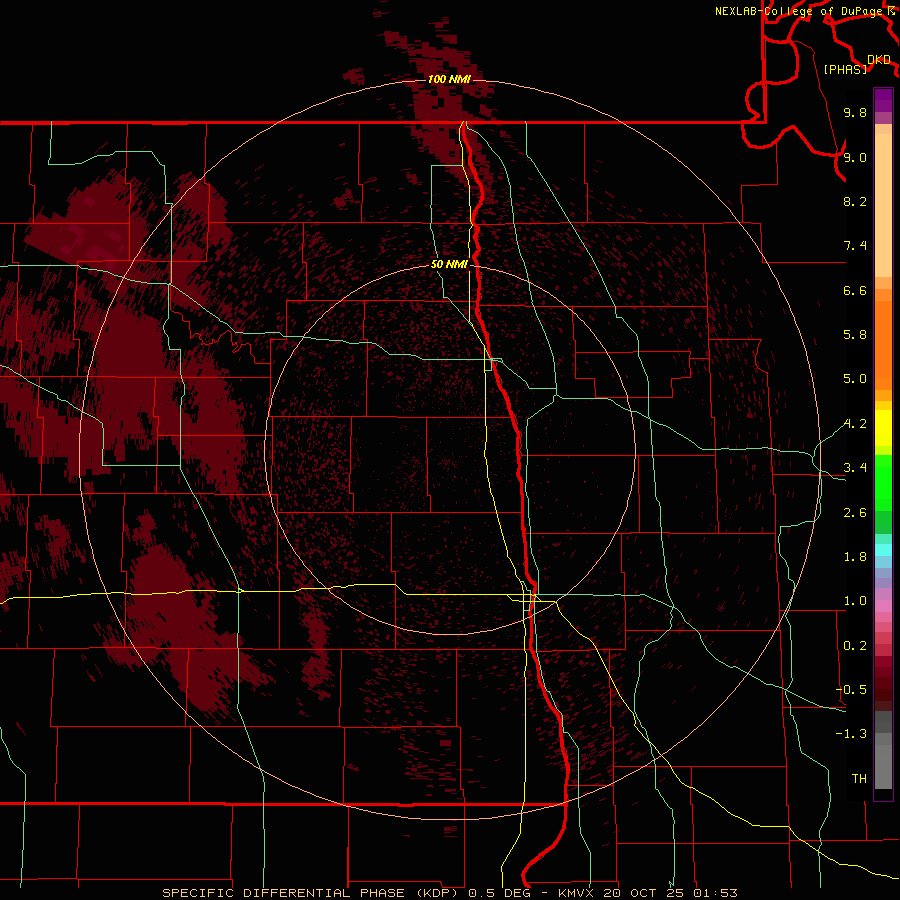This screenshot has height=900, width=900.
Task: Pick the peach band of the color bar
Action: (883, 204)
